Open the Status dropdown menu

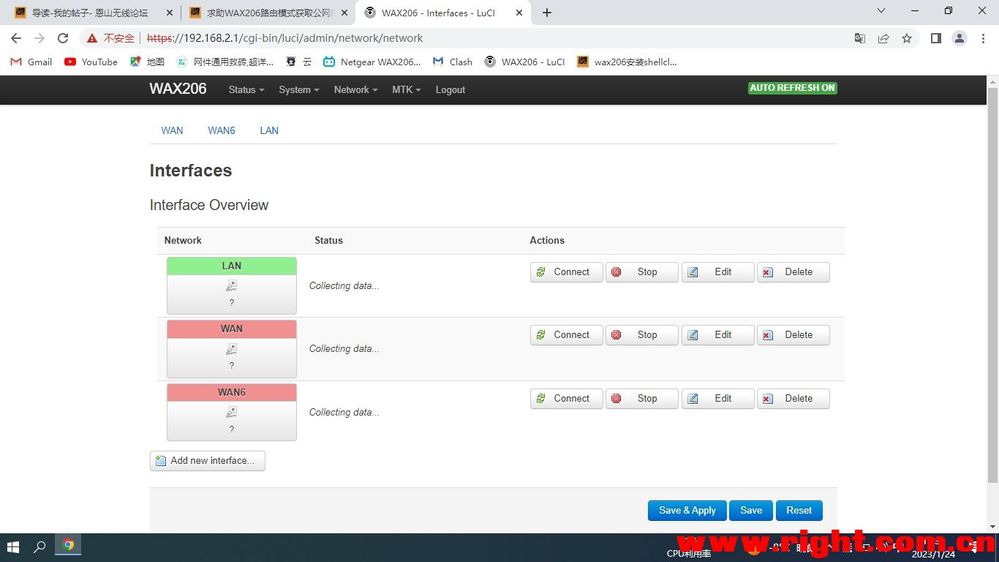[x=246, y=90]
